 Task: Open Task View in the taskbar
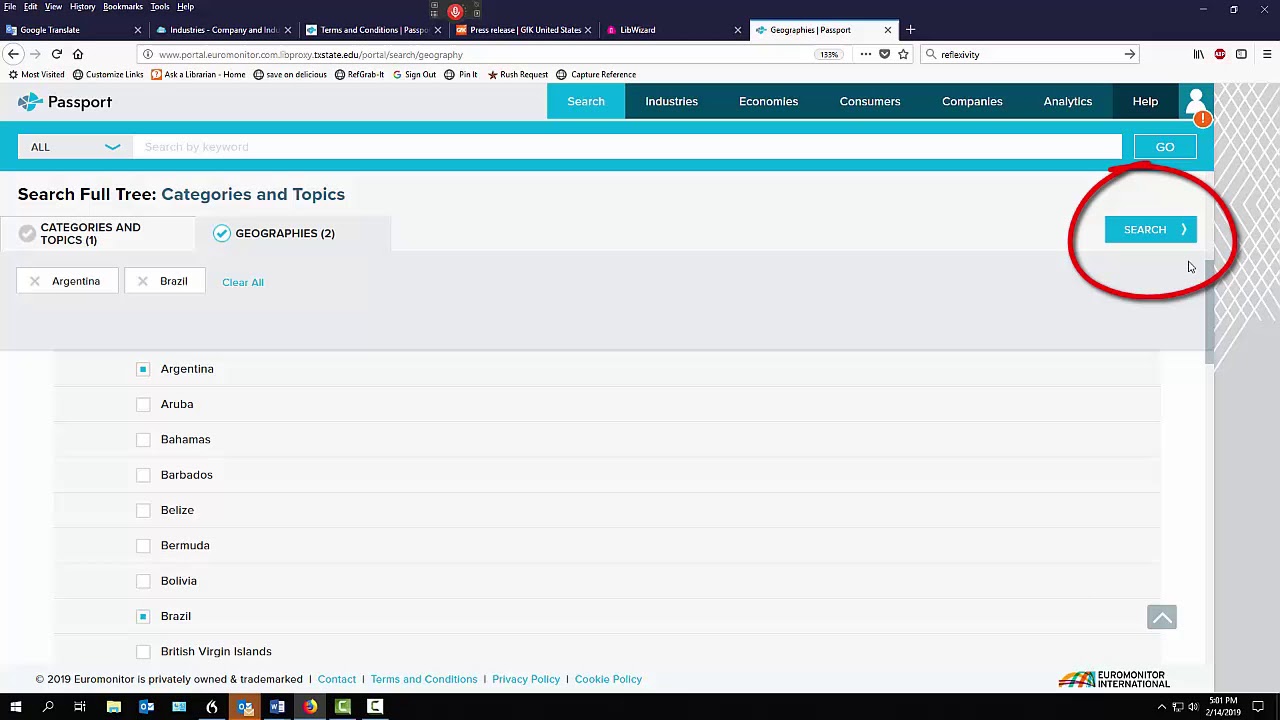79,707
